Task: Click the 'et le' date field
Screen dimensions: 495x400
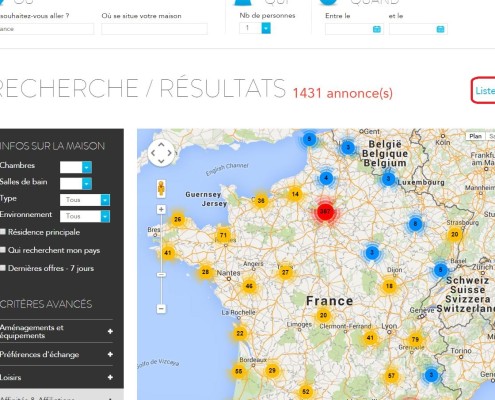Action: coord(418,29)
